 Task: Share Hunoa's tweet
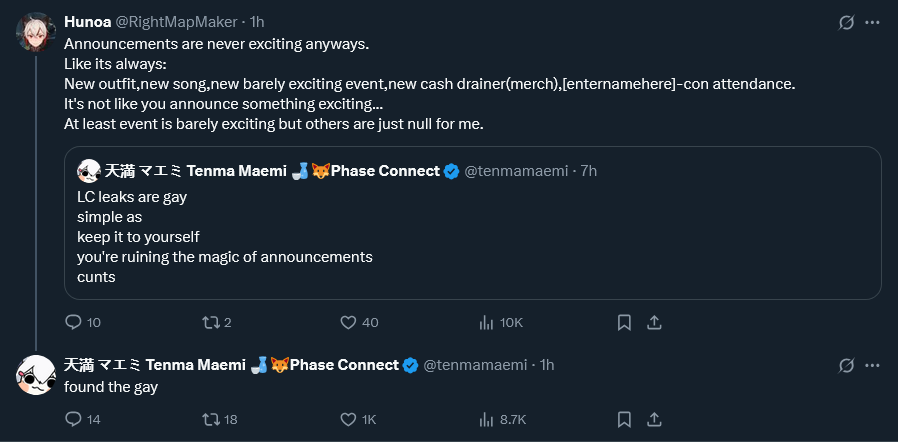click(x=654, y=322)
